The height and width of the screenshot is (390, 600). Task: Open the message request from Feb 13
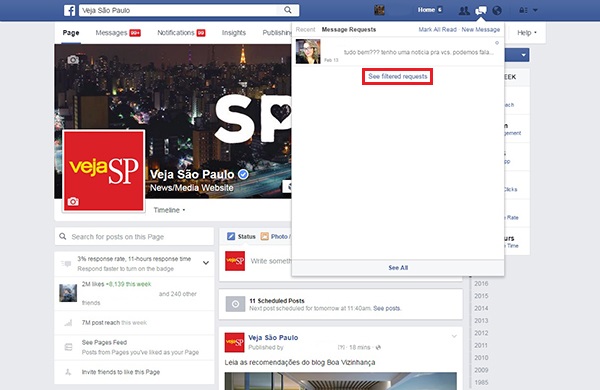tap(398, 52)
